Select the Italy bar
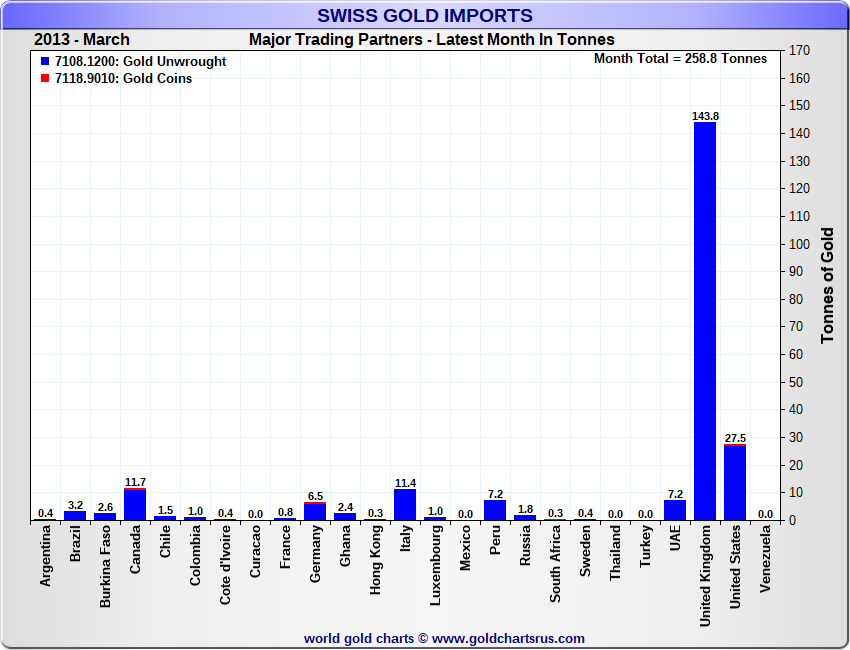850x650 pixels. coord(405,504)
